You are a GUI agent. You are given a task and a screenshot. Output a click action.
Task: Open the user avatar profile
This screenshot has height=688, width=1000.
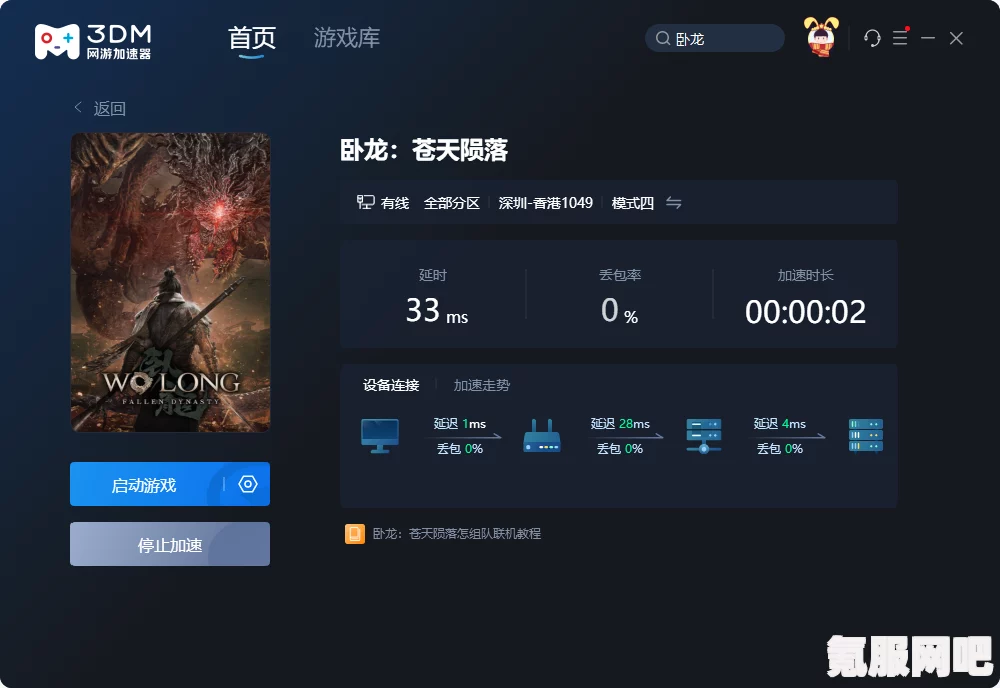(821, 37)
